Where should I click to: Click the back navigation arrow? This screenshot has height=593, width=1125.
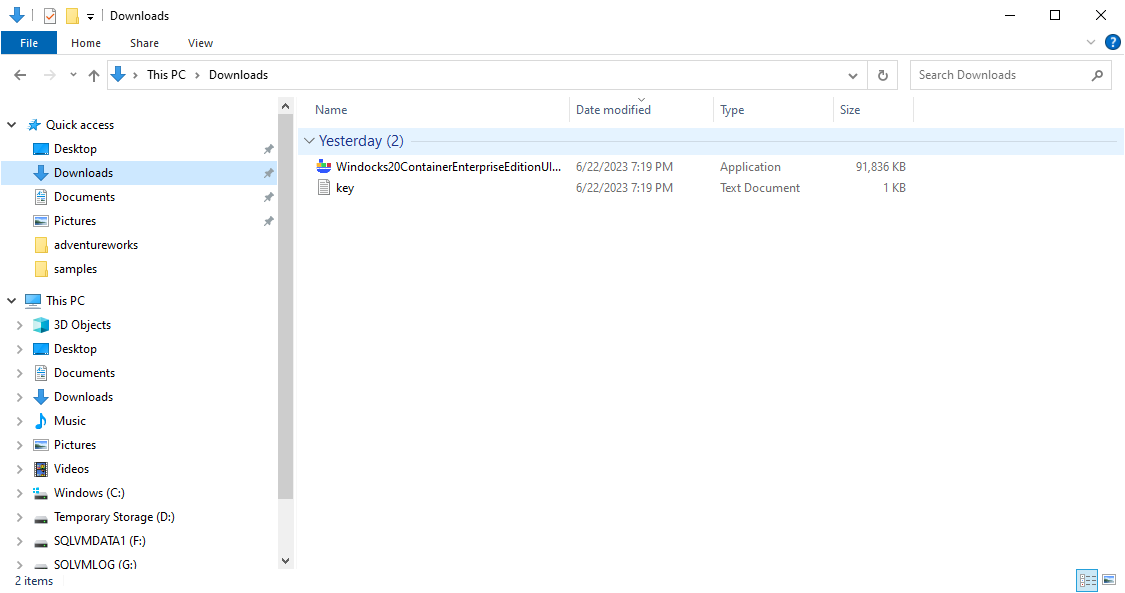coord(19,74)
